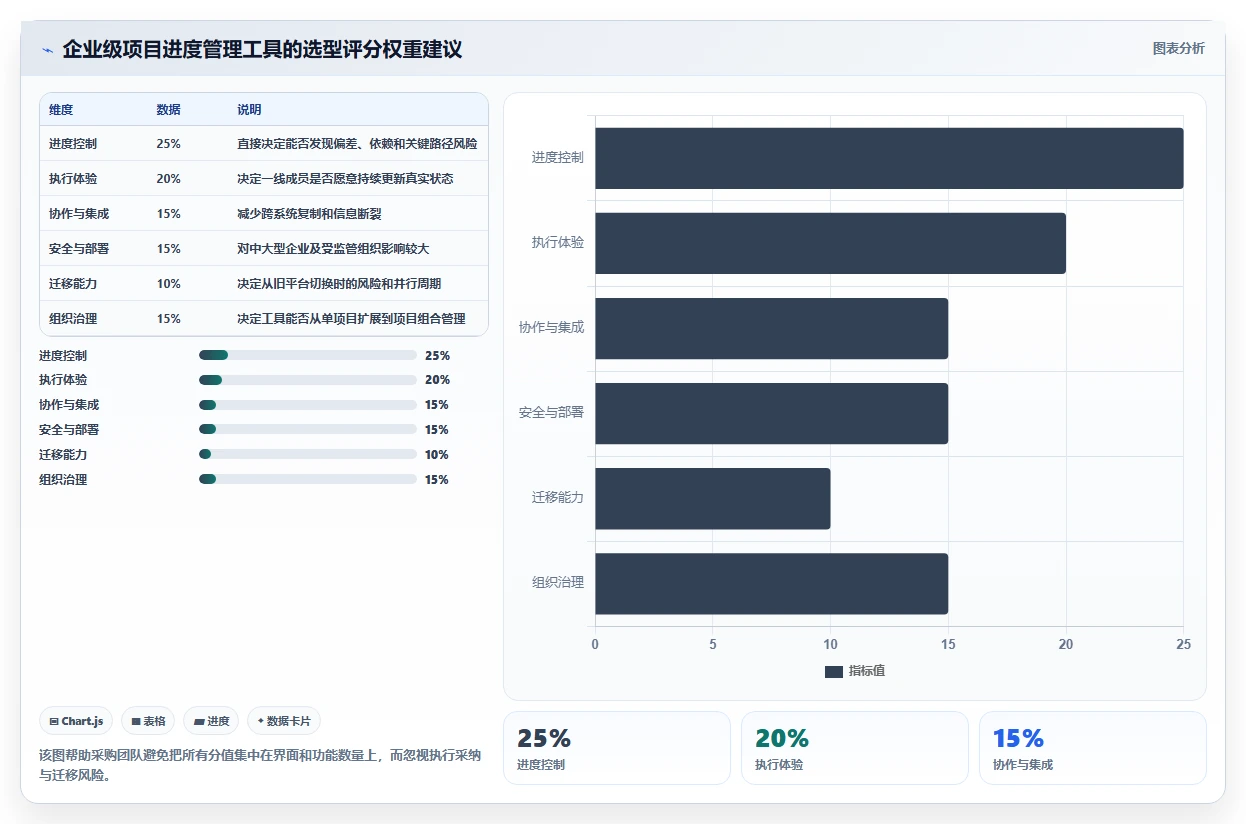Select the 数据卡片 tag chip
Viewport: 1246px width, 824px height.
283,721
